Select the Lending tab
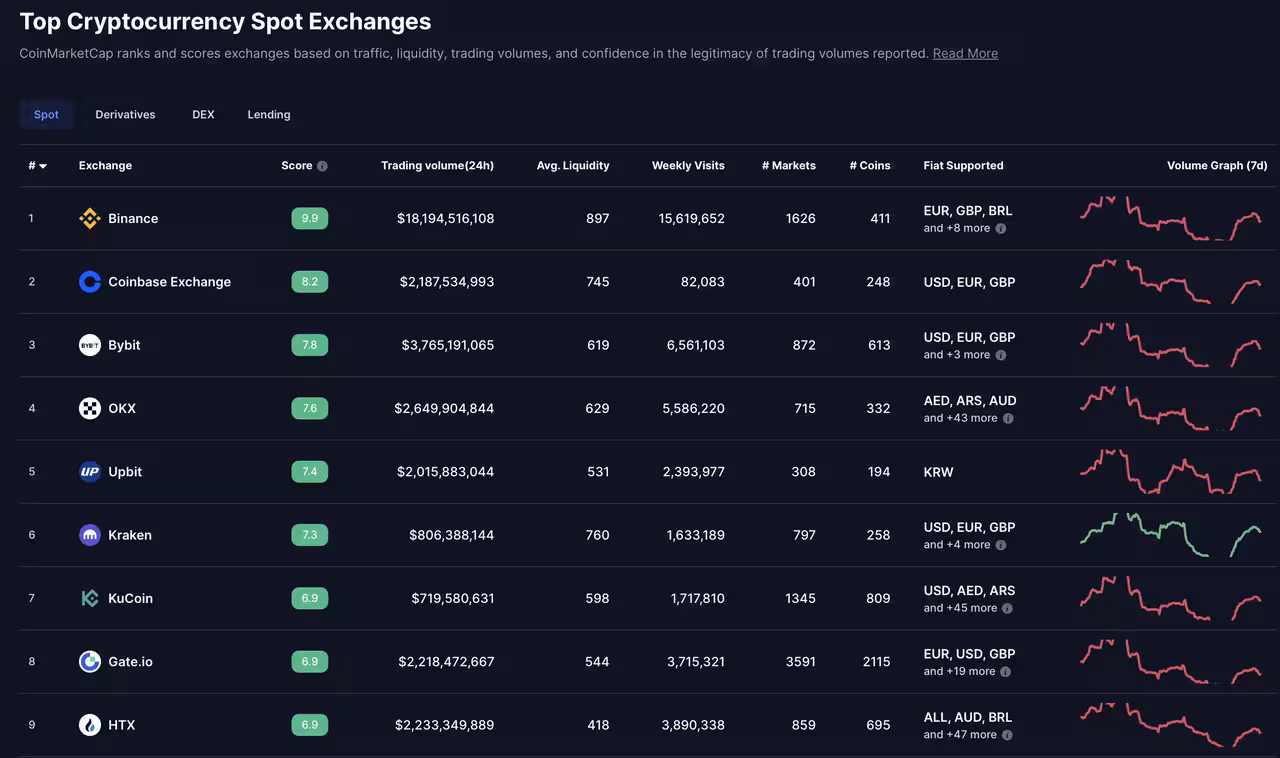1280x758 pixels. (269, 115)
